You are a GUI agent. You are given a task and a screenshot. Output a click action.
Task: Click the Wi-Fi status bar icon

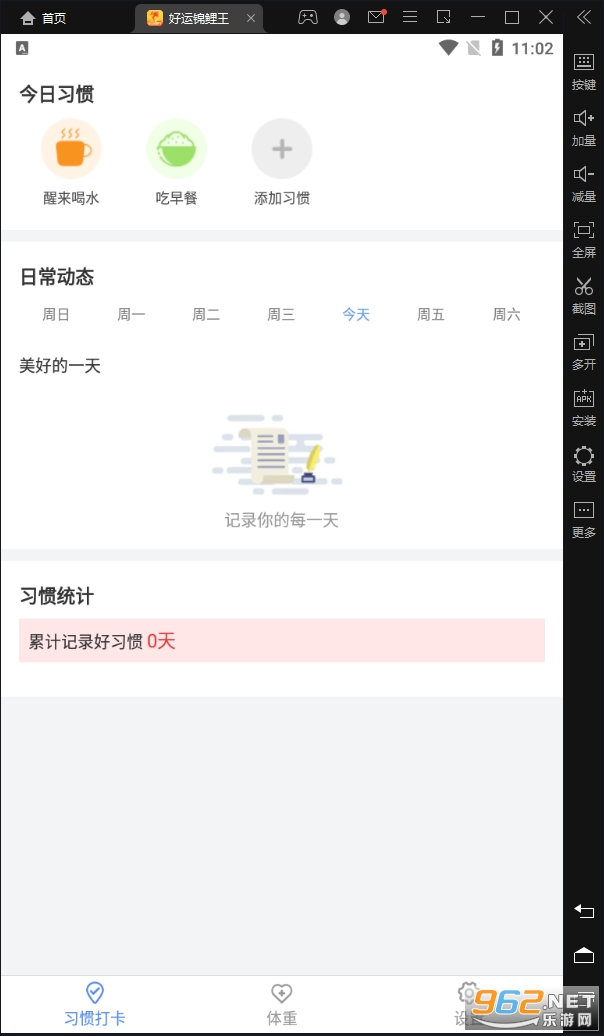coord(449,48)
